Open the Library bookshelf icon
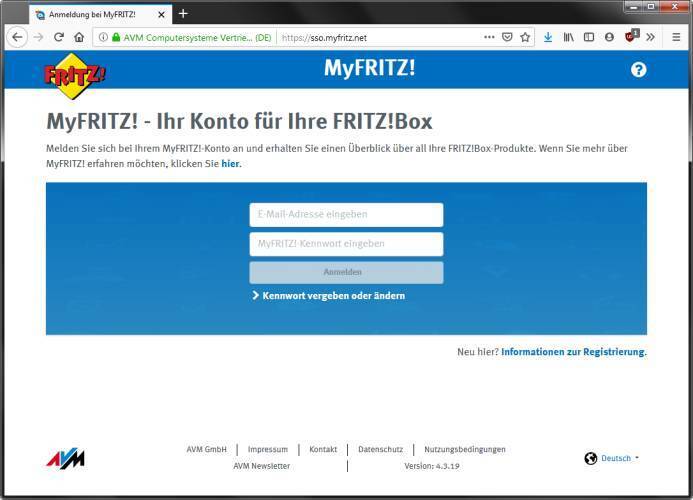This screenshot has height=500, width=693. click(x=568, y=37)
